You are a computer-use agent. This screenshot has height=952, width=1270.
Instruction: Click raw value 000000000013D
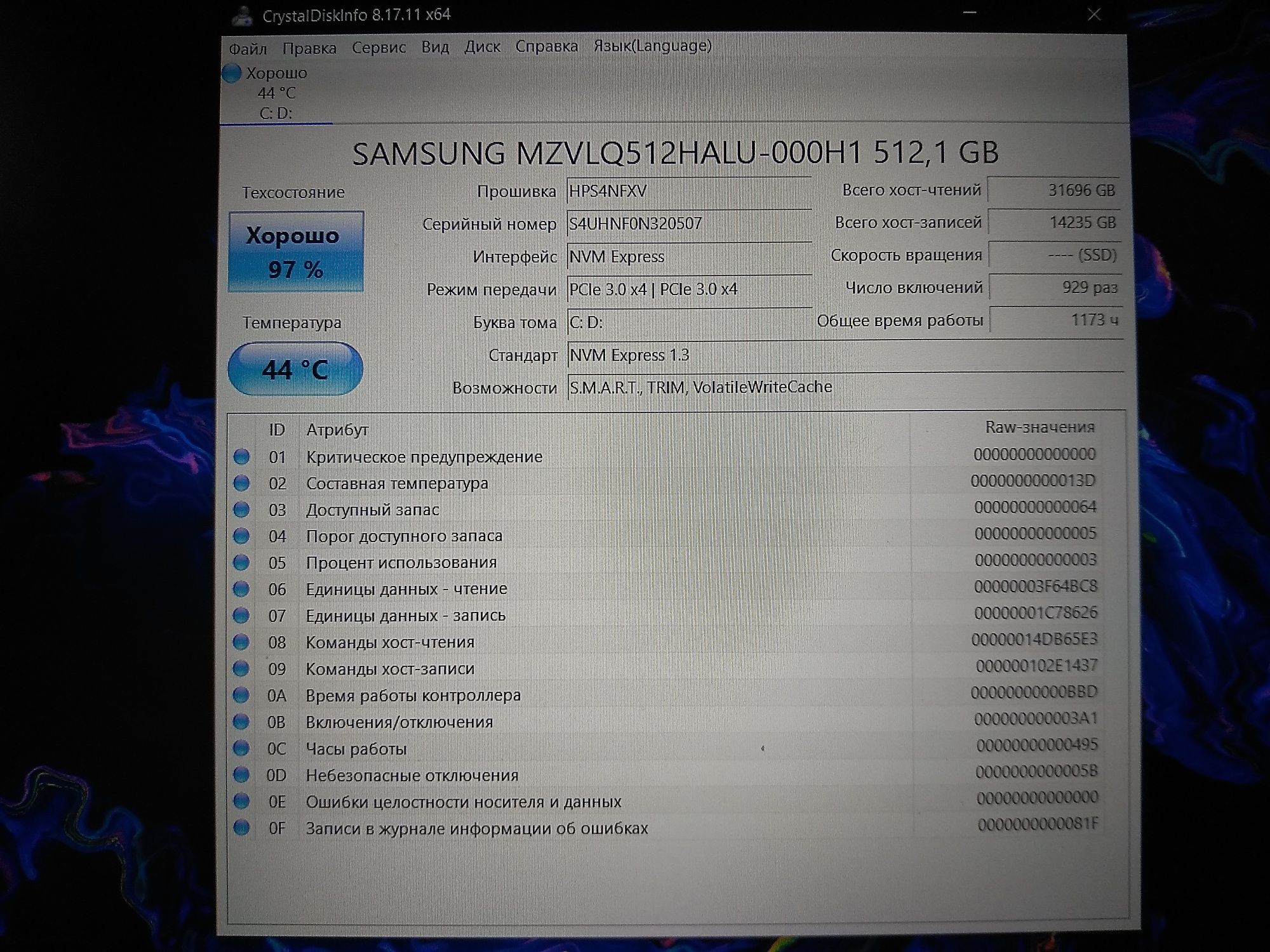(x=1033, y=481)
